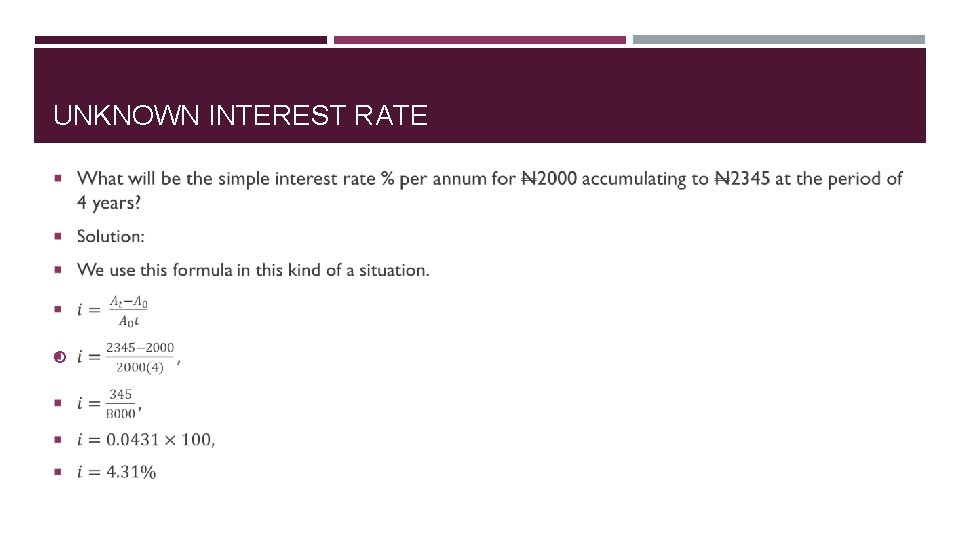This screenshot has height=540, width=960.
Task: Click the text "4 years?" in the question
Action: click(x=109, y=202)
